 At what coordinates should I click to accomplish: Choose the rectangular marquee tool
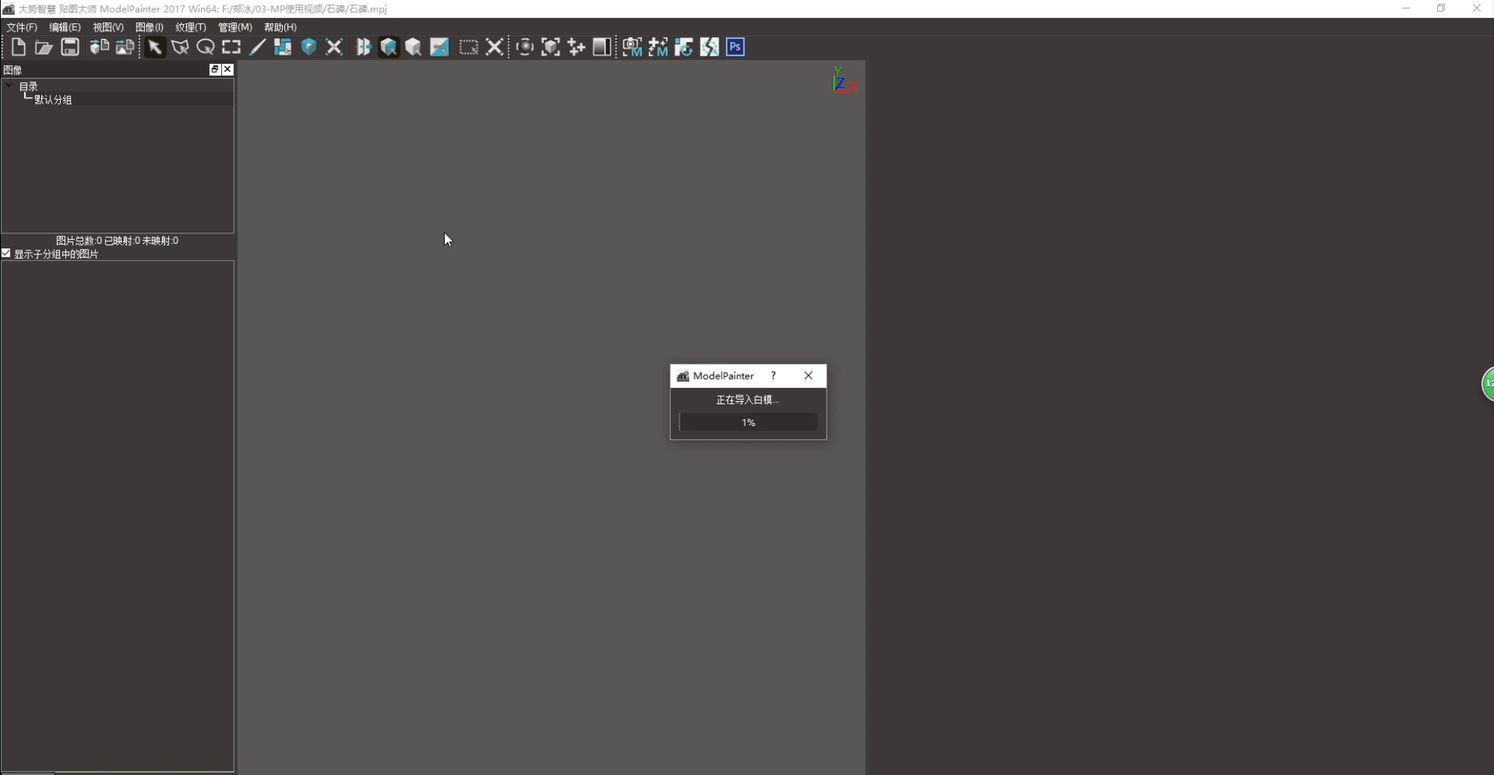pyautogui.click(x=231, y=47)
